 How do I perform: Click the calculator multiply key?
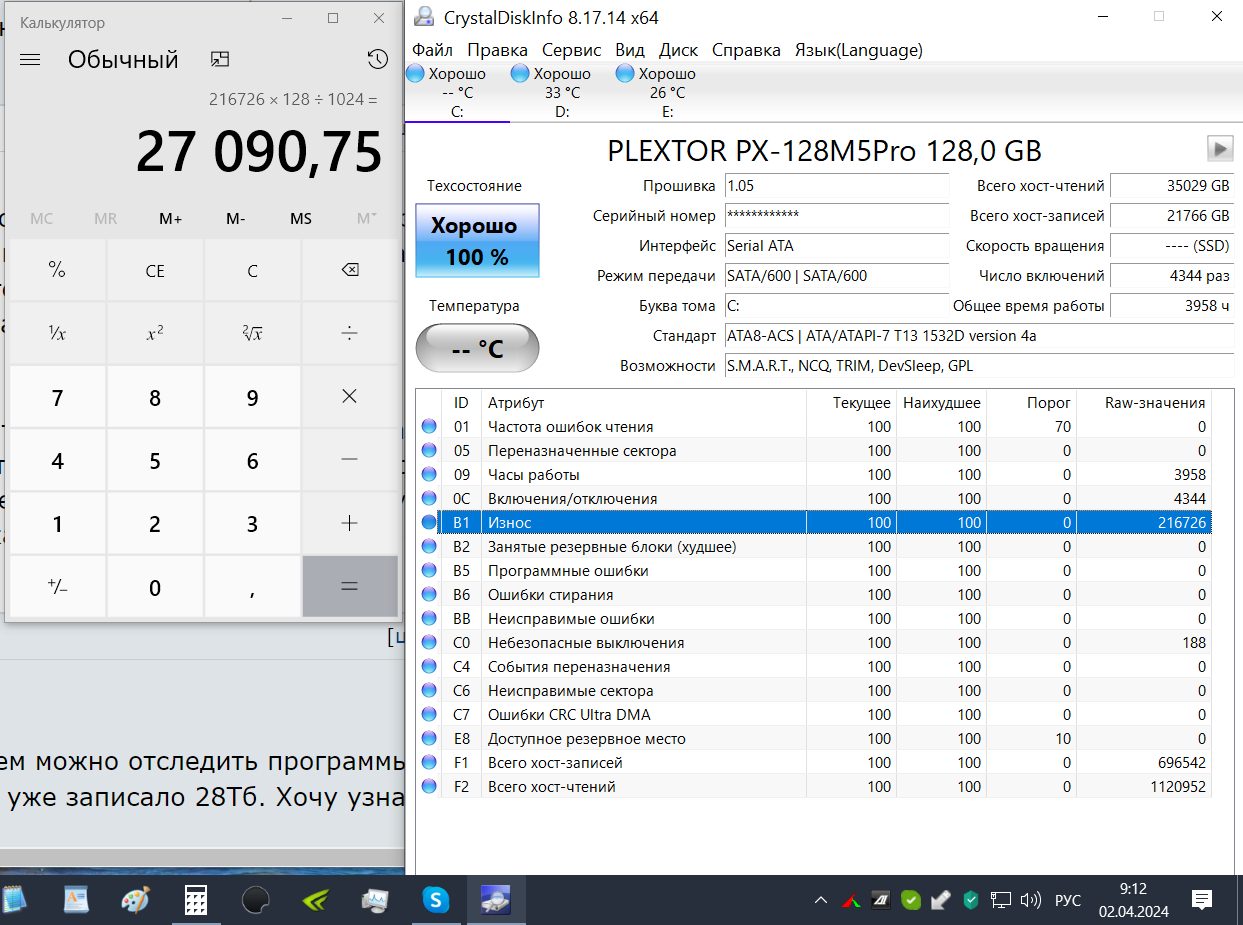(x=349, y=396)
